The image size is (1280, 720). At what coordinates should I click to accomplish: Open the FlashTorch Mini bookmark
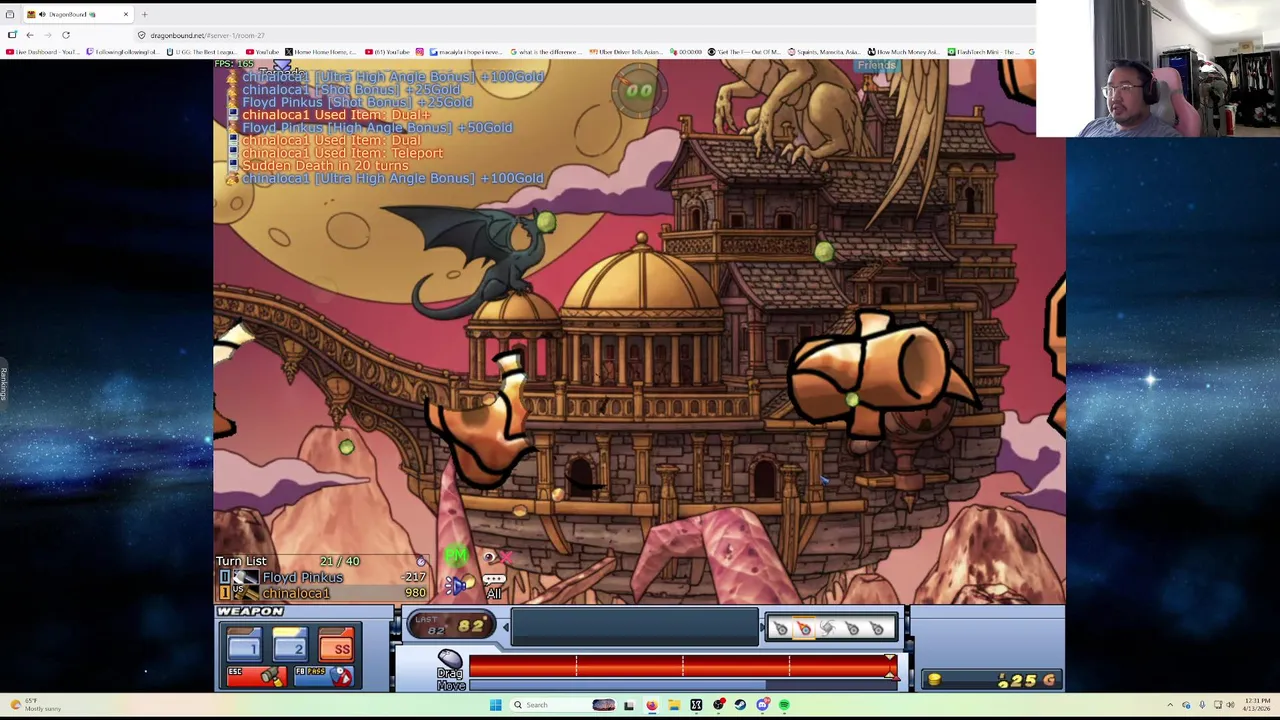[x=983, y=52]
